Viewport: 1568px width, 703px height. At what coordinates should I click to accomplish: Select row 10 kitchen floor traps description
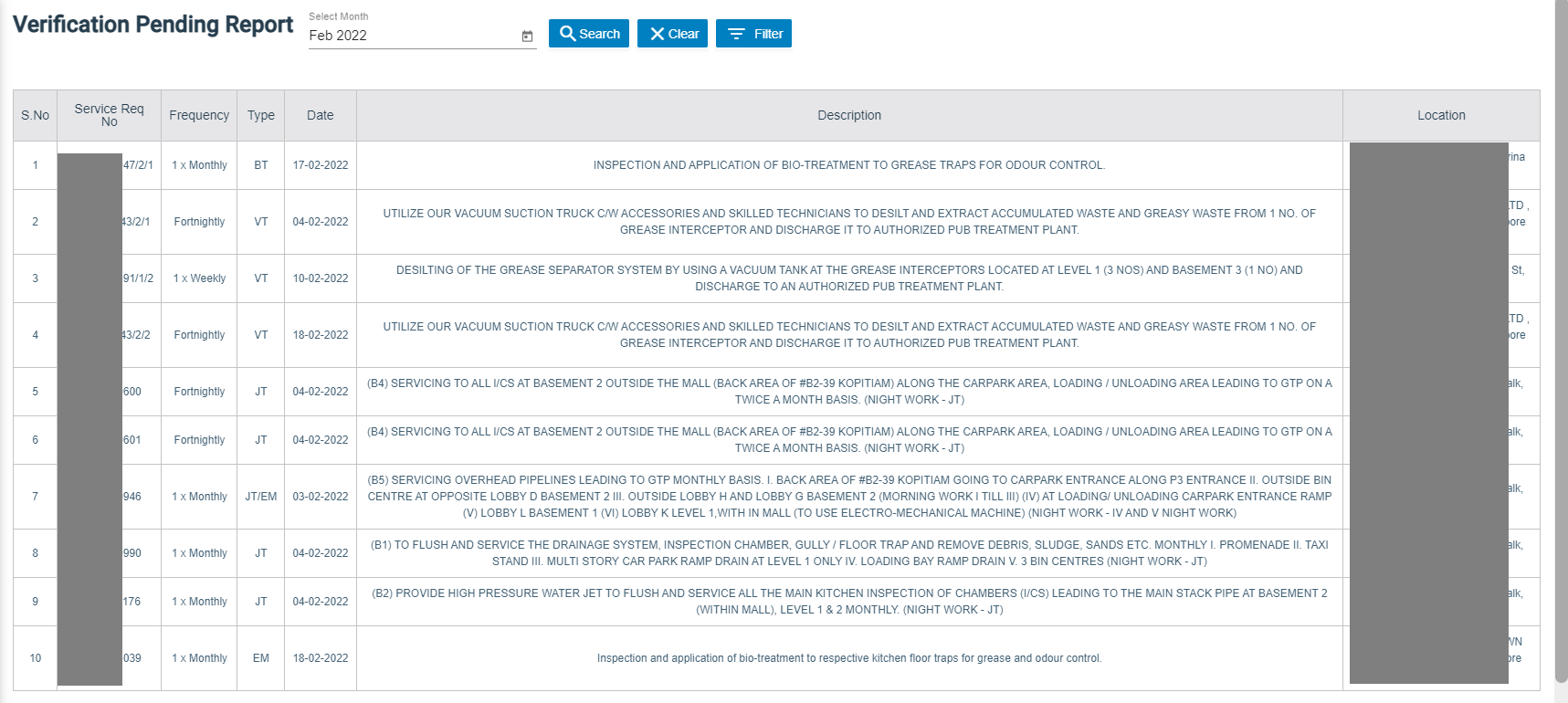[x=849, y=658]
